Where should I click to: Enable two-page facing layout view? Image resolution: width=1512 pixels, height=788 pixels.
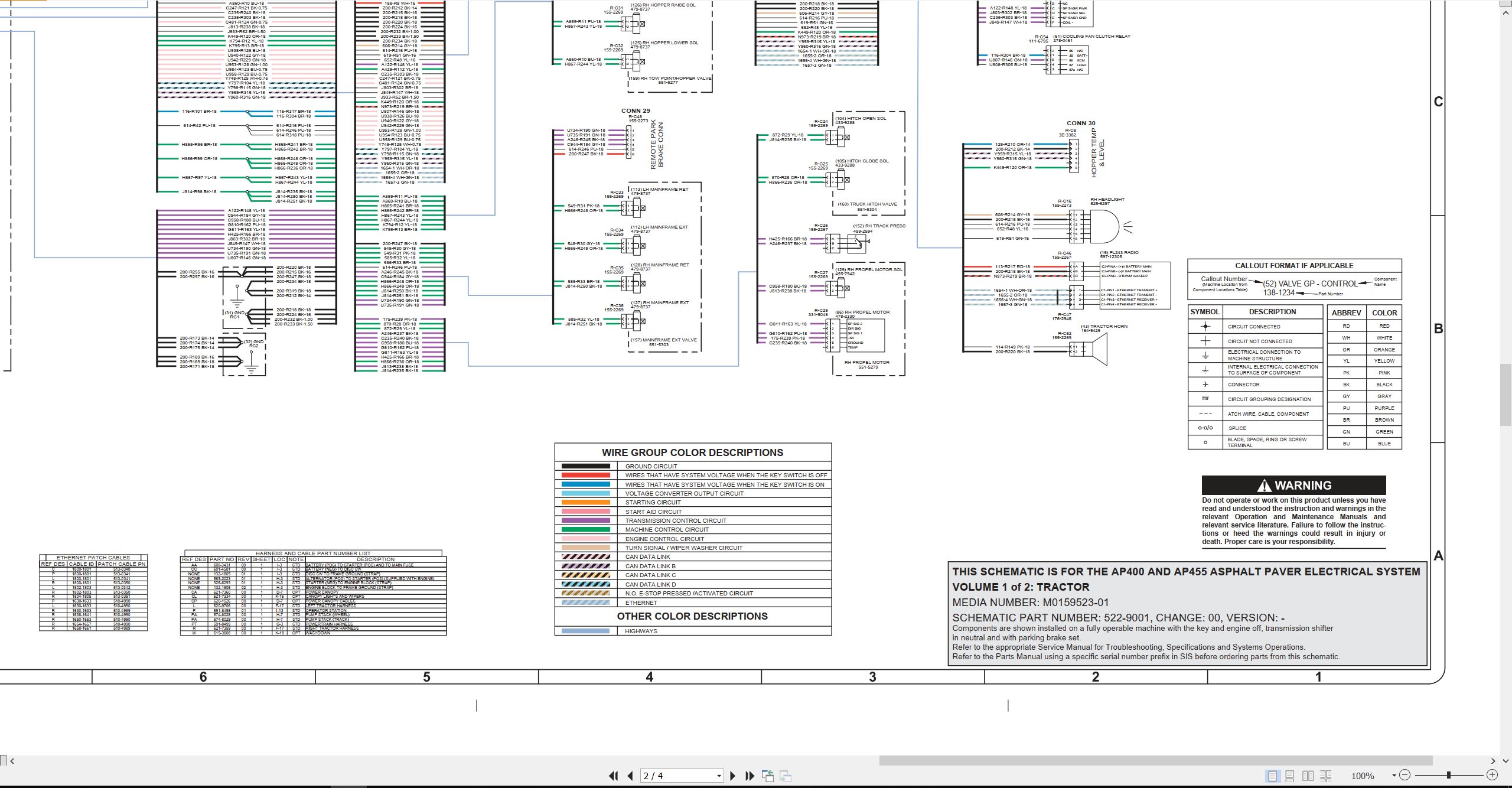pyautogui.click(x=1308, y=776)
